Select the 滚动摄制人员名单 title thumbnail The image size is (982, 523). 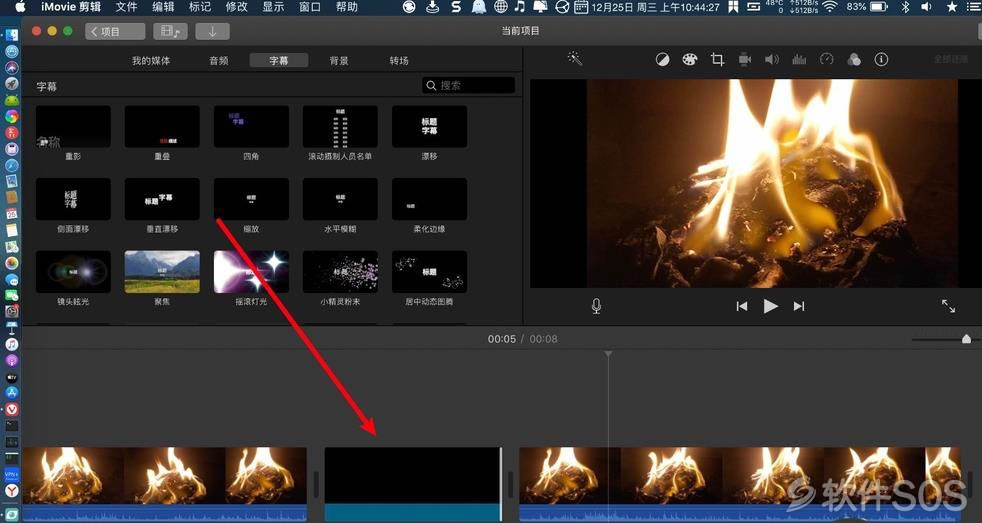click(340, 127)
